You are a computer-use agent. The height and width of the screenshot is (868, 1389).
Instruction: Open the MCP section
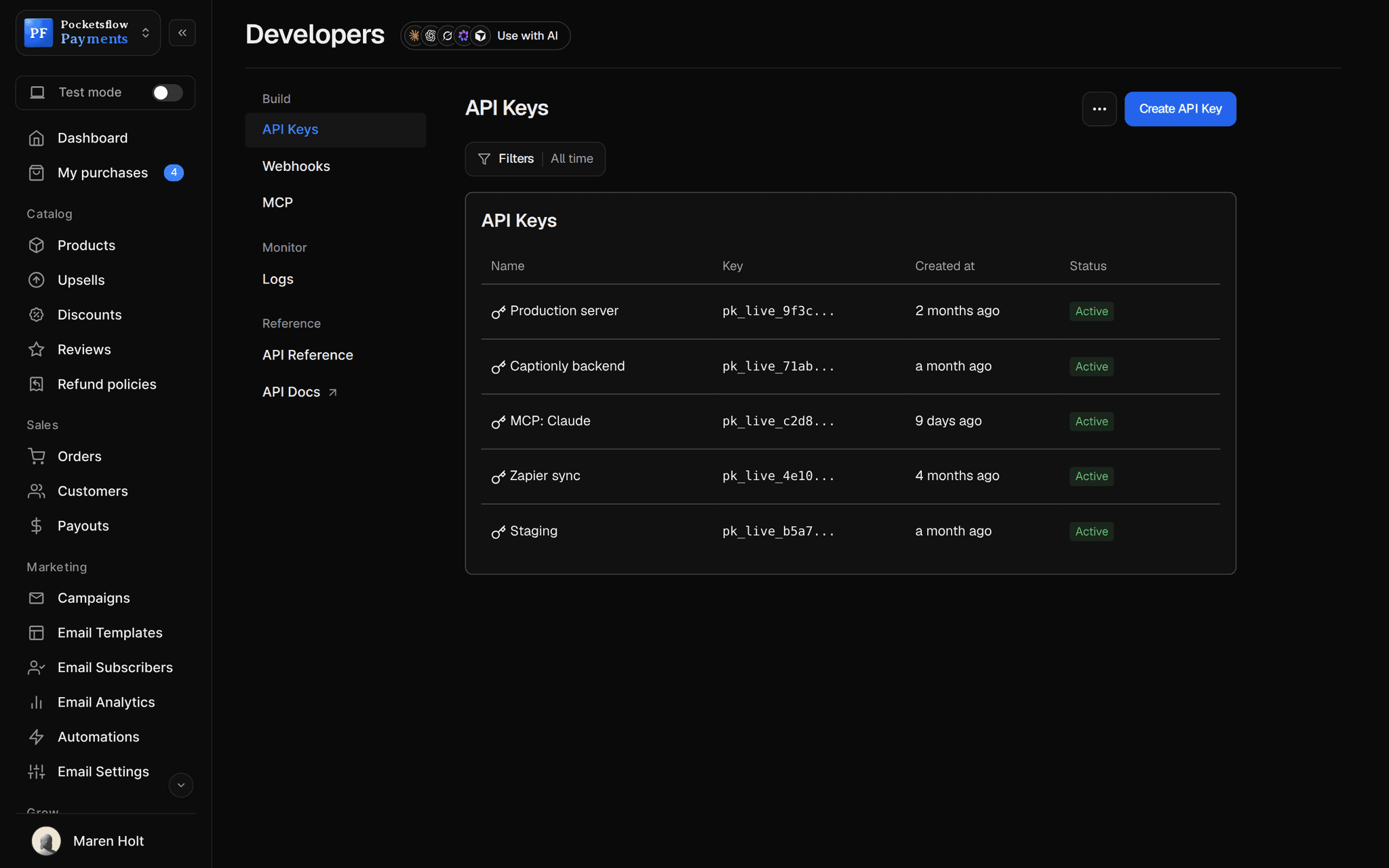[x=277, y=203]
